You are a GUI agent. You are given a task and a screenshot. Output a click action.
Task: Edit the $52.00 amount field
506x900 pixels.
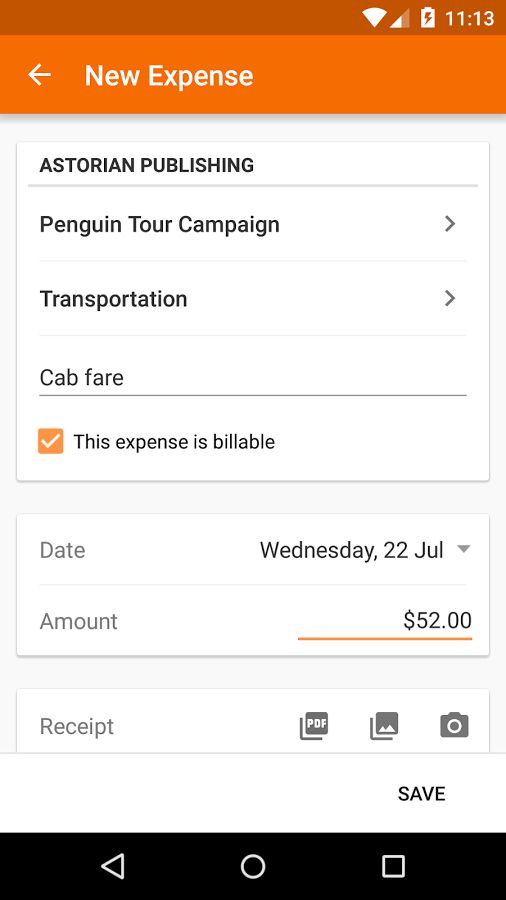pyautogui.click(x=385, y=620)
